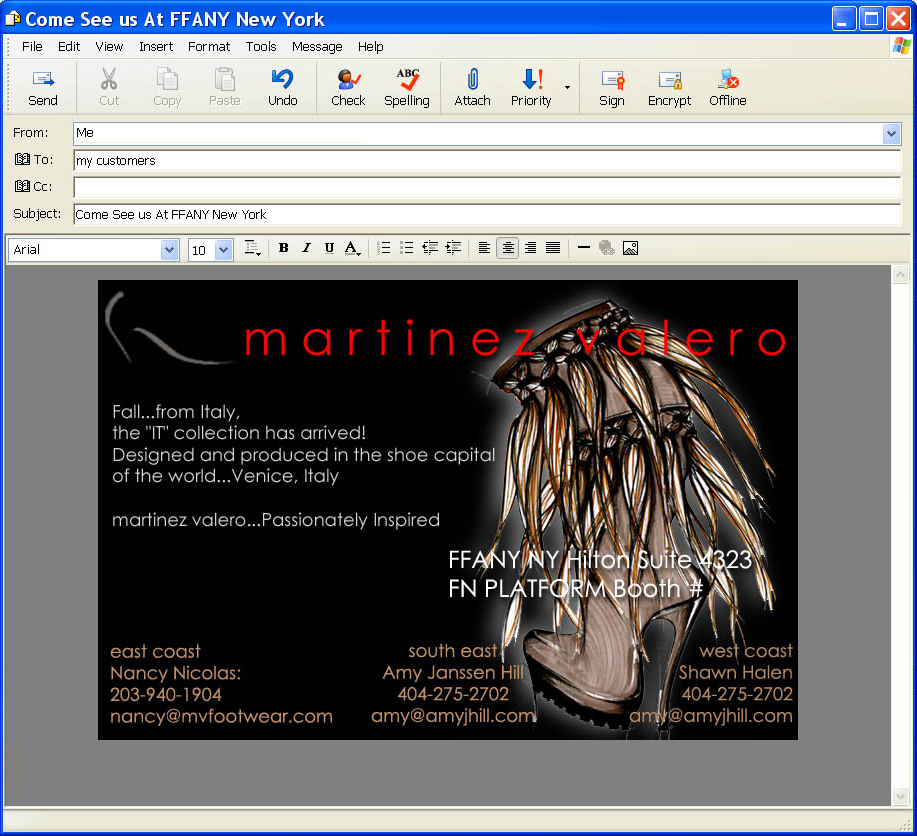The image size is (917, 836).
Task: Expand the From account dropdown
Action: pyautogui.click(x=891, y=134)
